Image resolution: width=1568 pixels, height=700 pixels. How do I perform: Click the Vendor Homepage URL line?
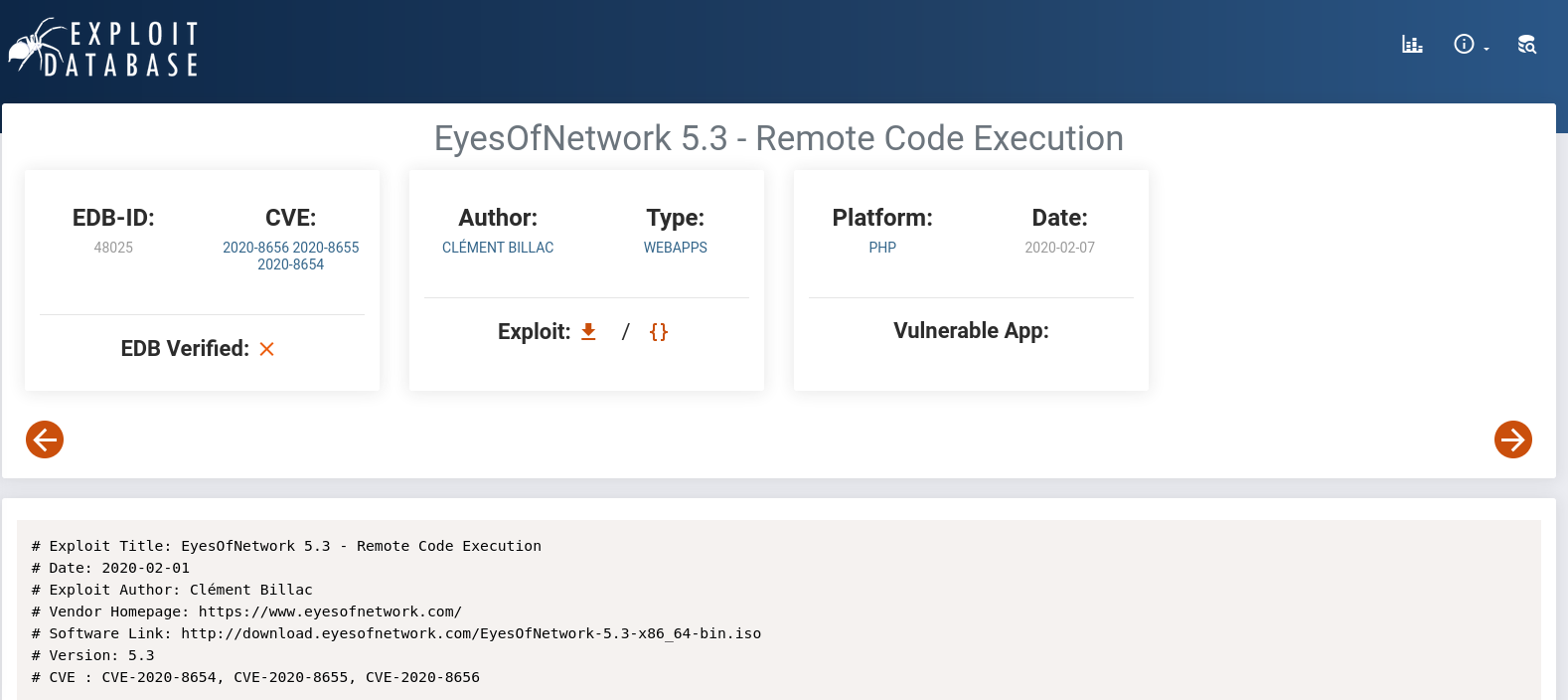[x=246, y=612]
